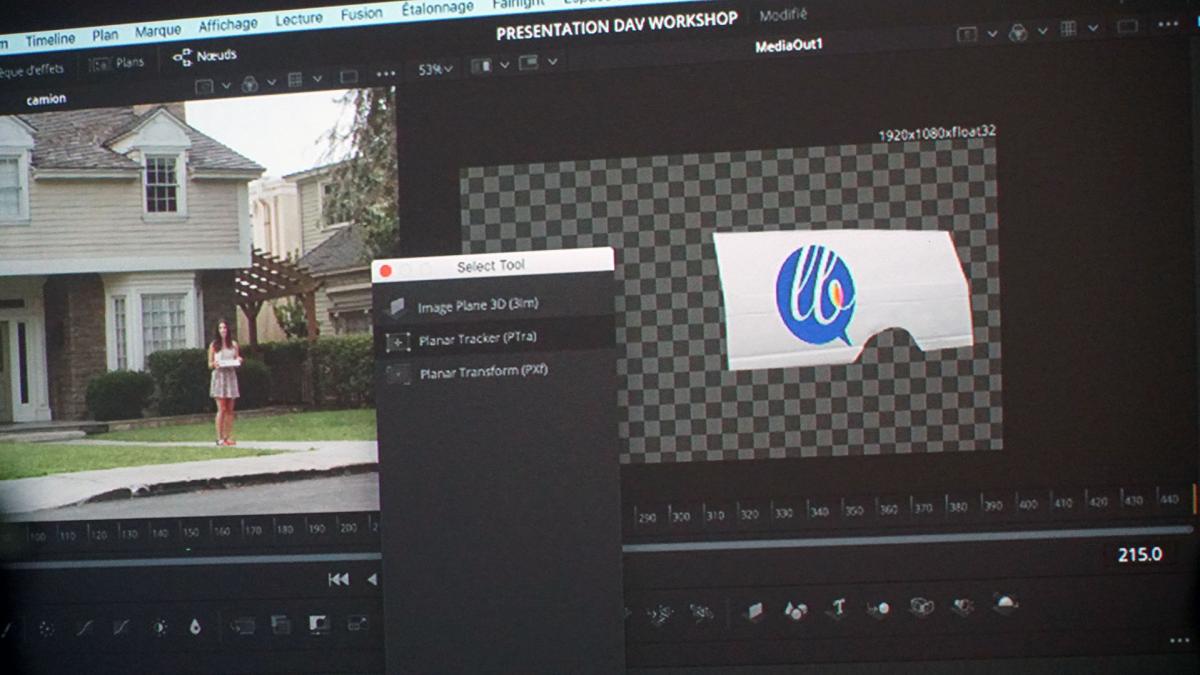Expand dropdown beside top-right grid icon
1200x675 pixels.
(1093, 28)
